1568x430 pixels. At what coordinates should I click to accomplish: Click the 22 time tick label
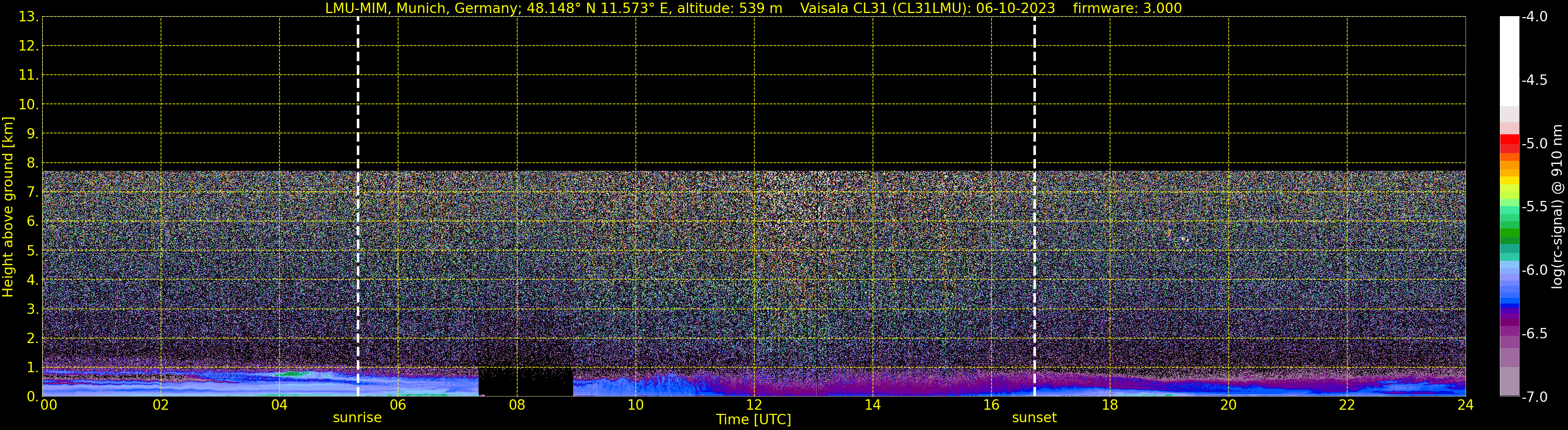click(x=1347, y=405)
